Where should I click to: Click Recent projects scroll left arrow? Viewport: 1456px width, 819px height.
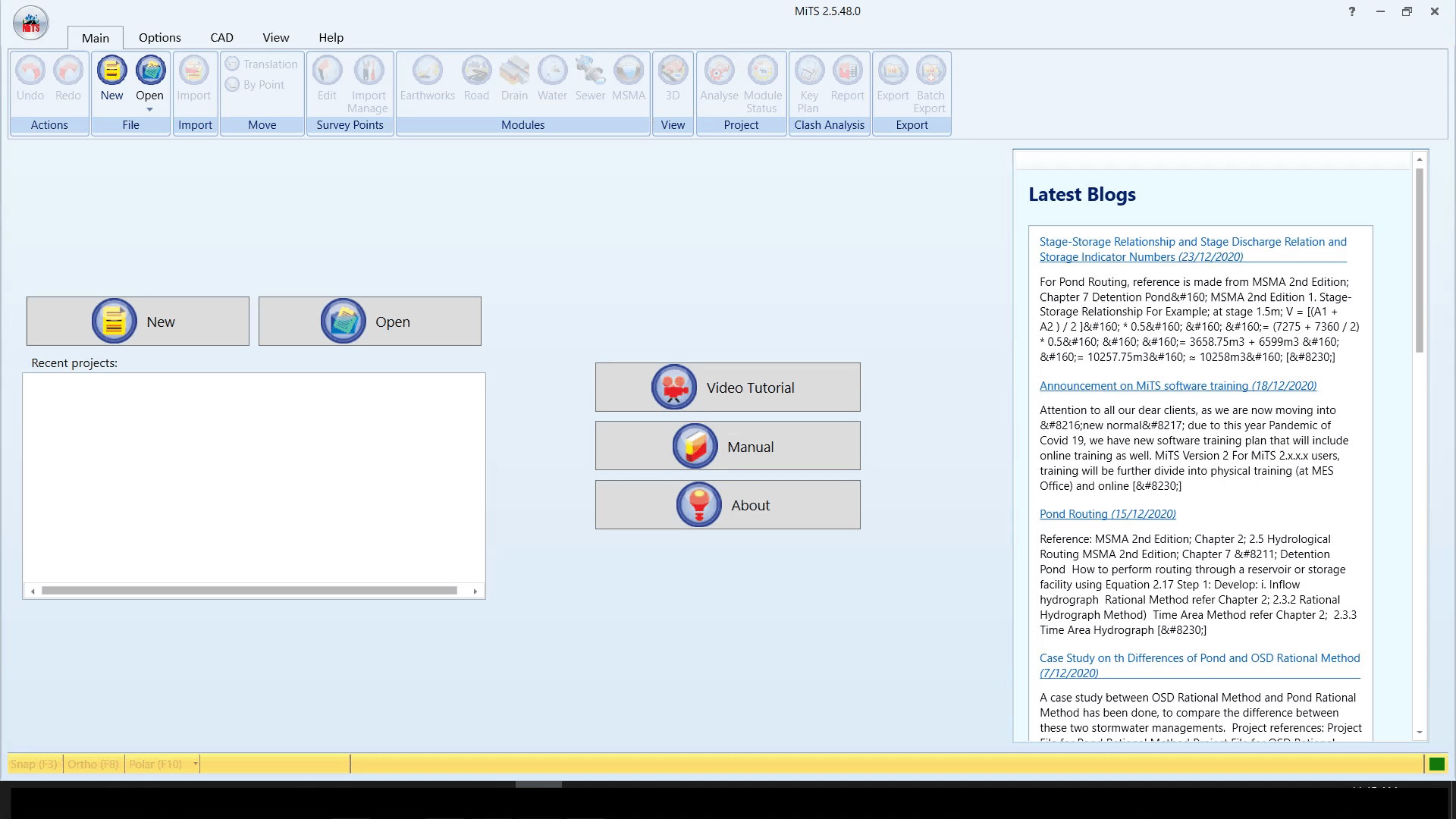33,591
